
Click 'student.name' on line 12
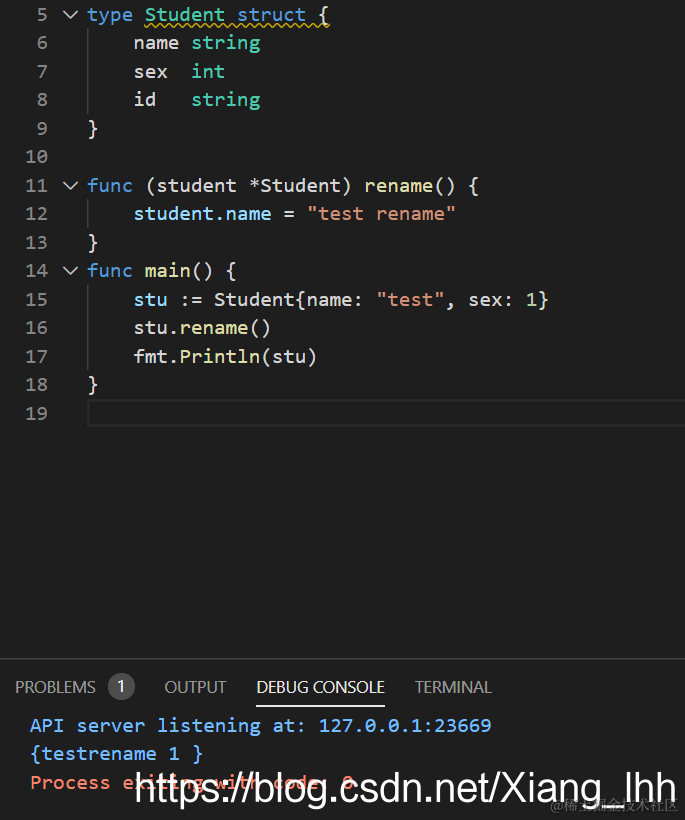[202, 214]
